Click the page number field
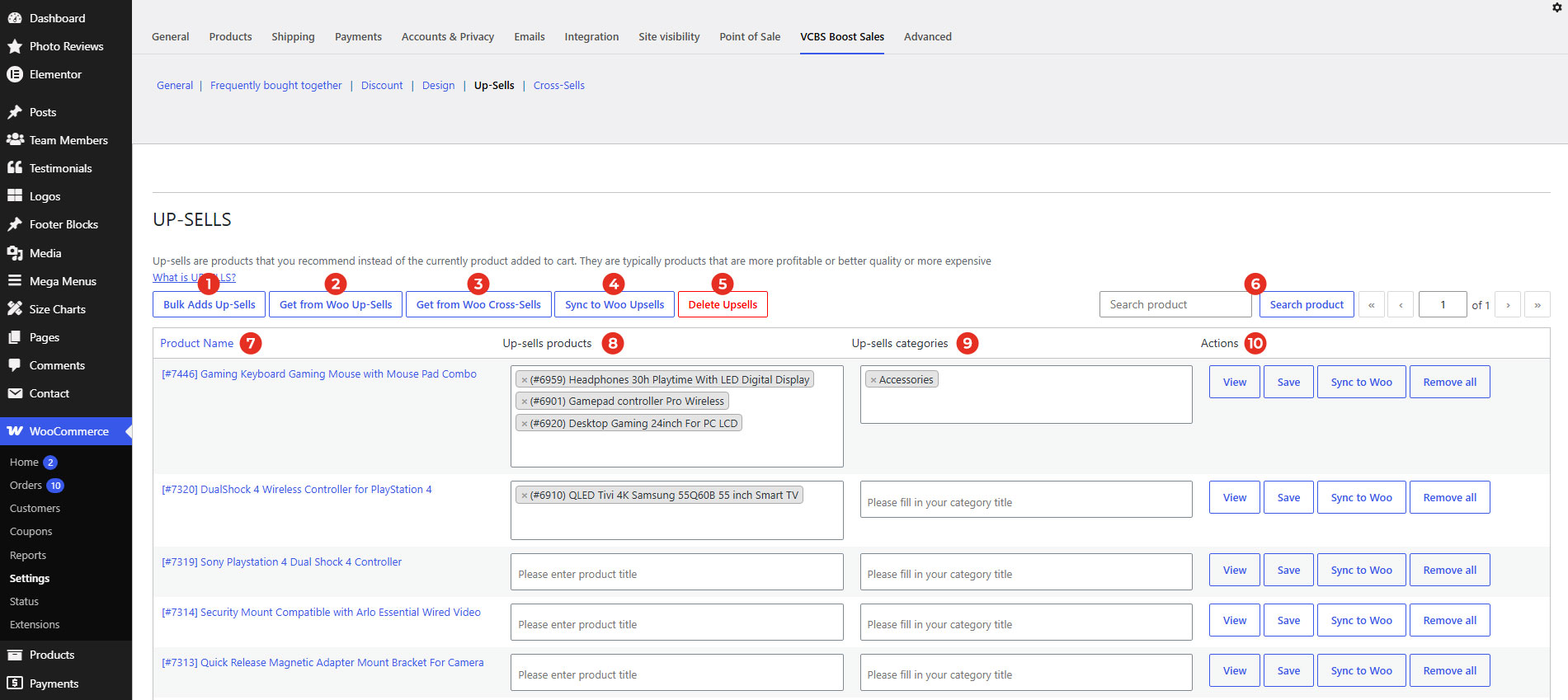Viewport: 1568px width, 700px height. [x=1443, y=305]
